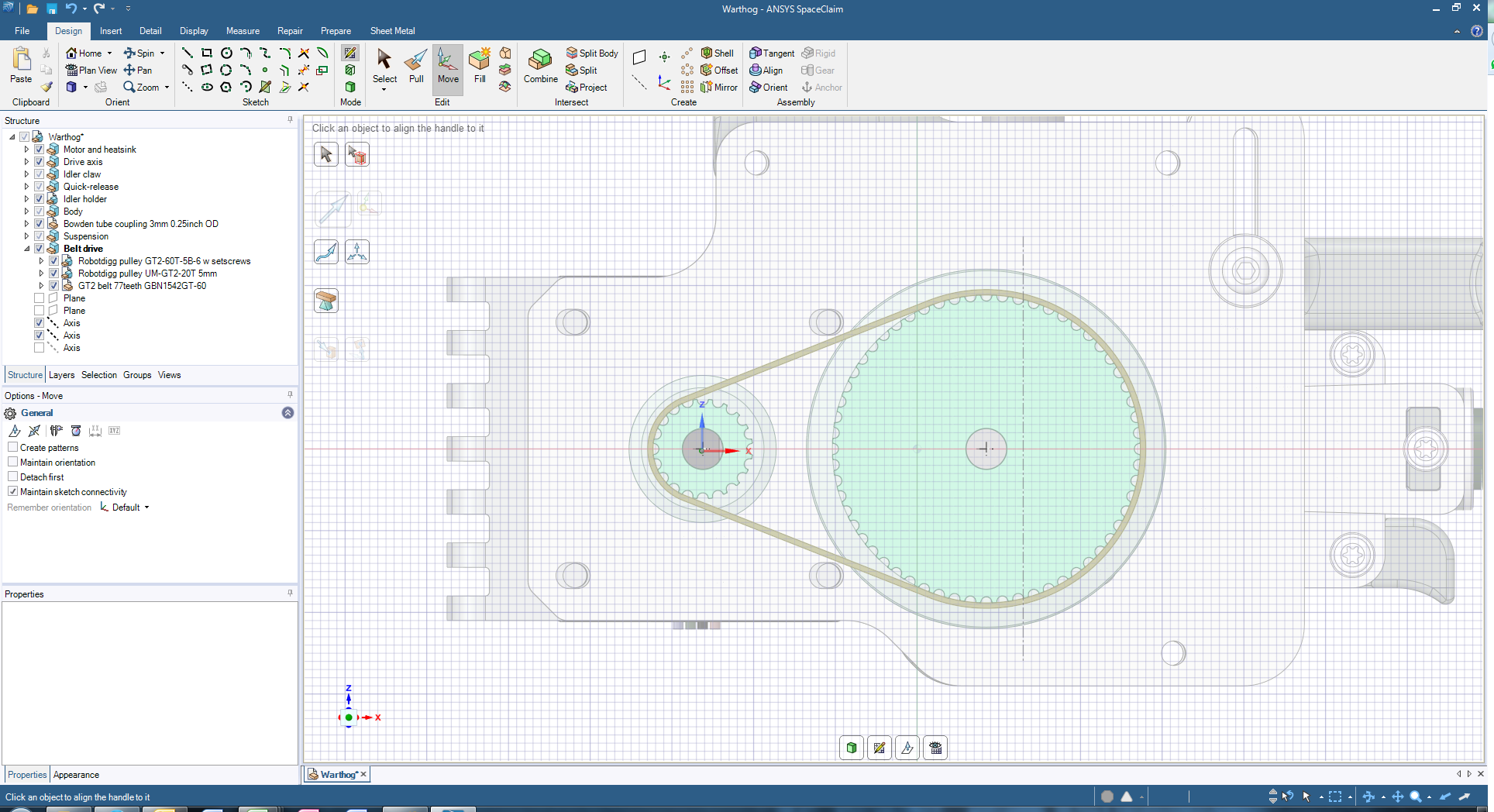Click the Plan View icon
This screenshot has width=1494, height=812.
[x=91, y=71]
